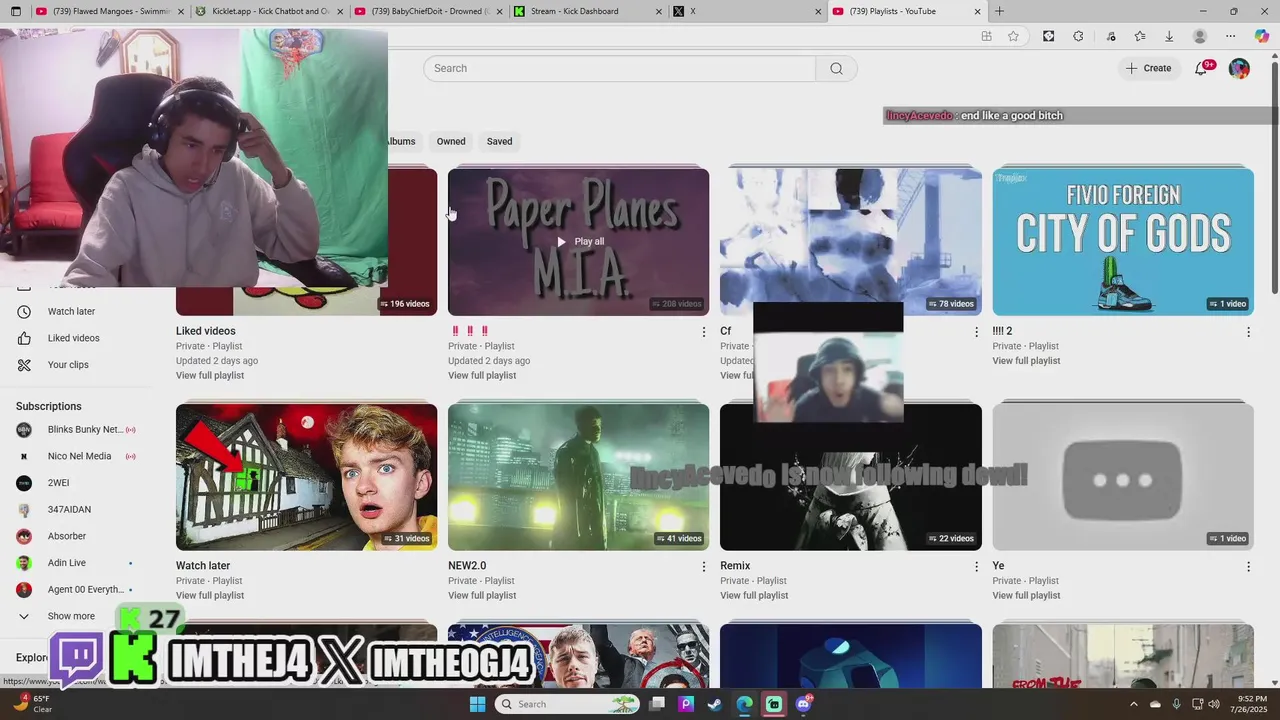Viewport: 1280px width, 720px height.
Task: Open Discord from the taskbar
Action: [x=803, y=704]
